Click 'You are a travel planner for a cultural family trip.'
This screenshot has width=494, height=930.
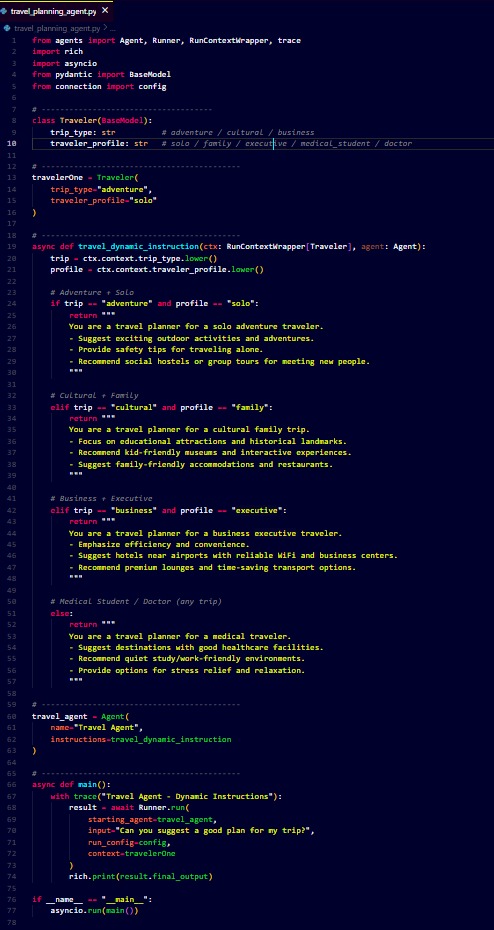coord(189,430)
